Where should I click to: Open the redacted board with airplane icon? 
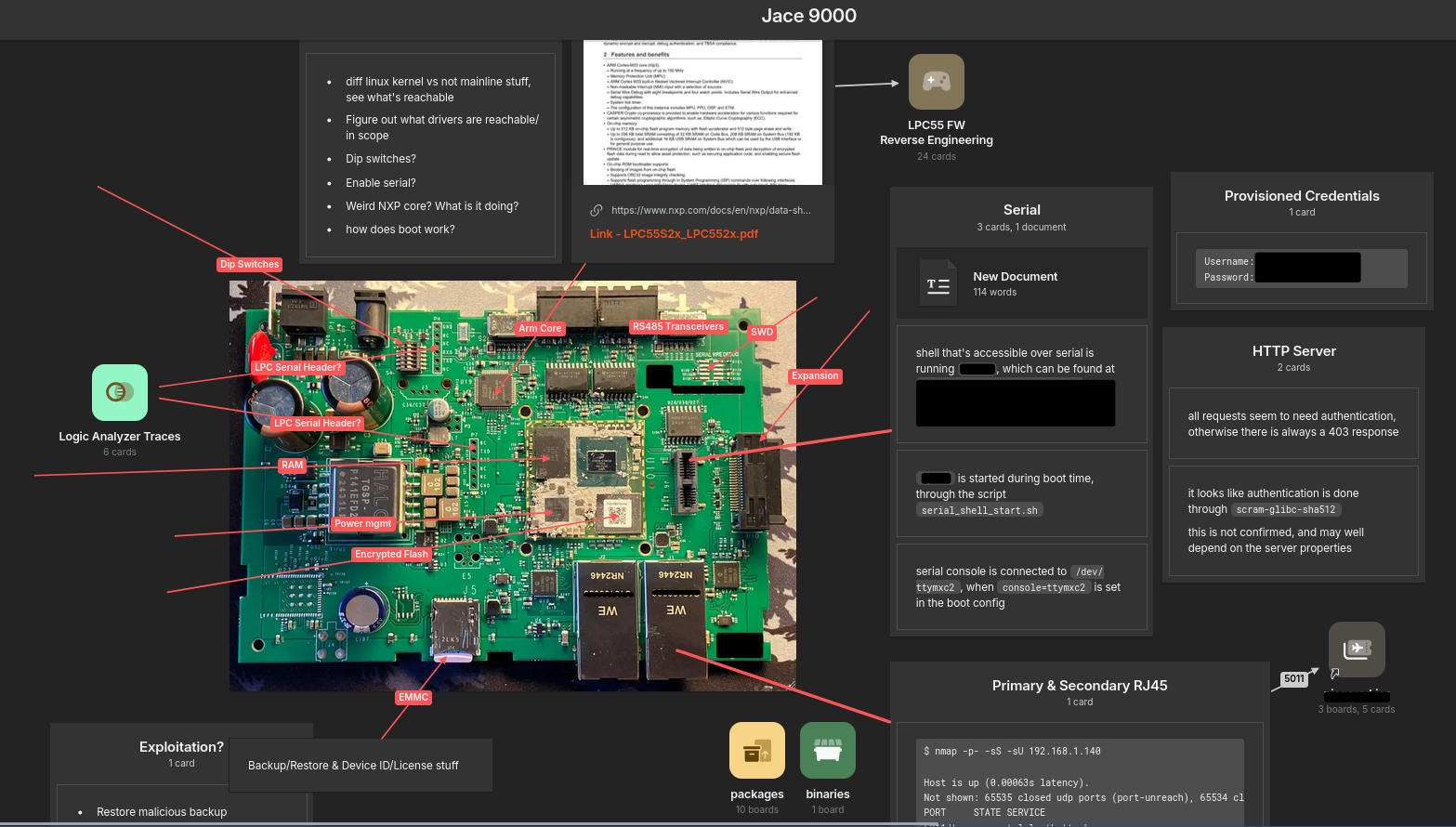click(x=1357, y=650)
